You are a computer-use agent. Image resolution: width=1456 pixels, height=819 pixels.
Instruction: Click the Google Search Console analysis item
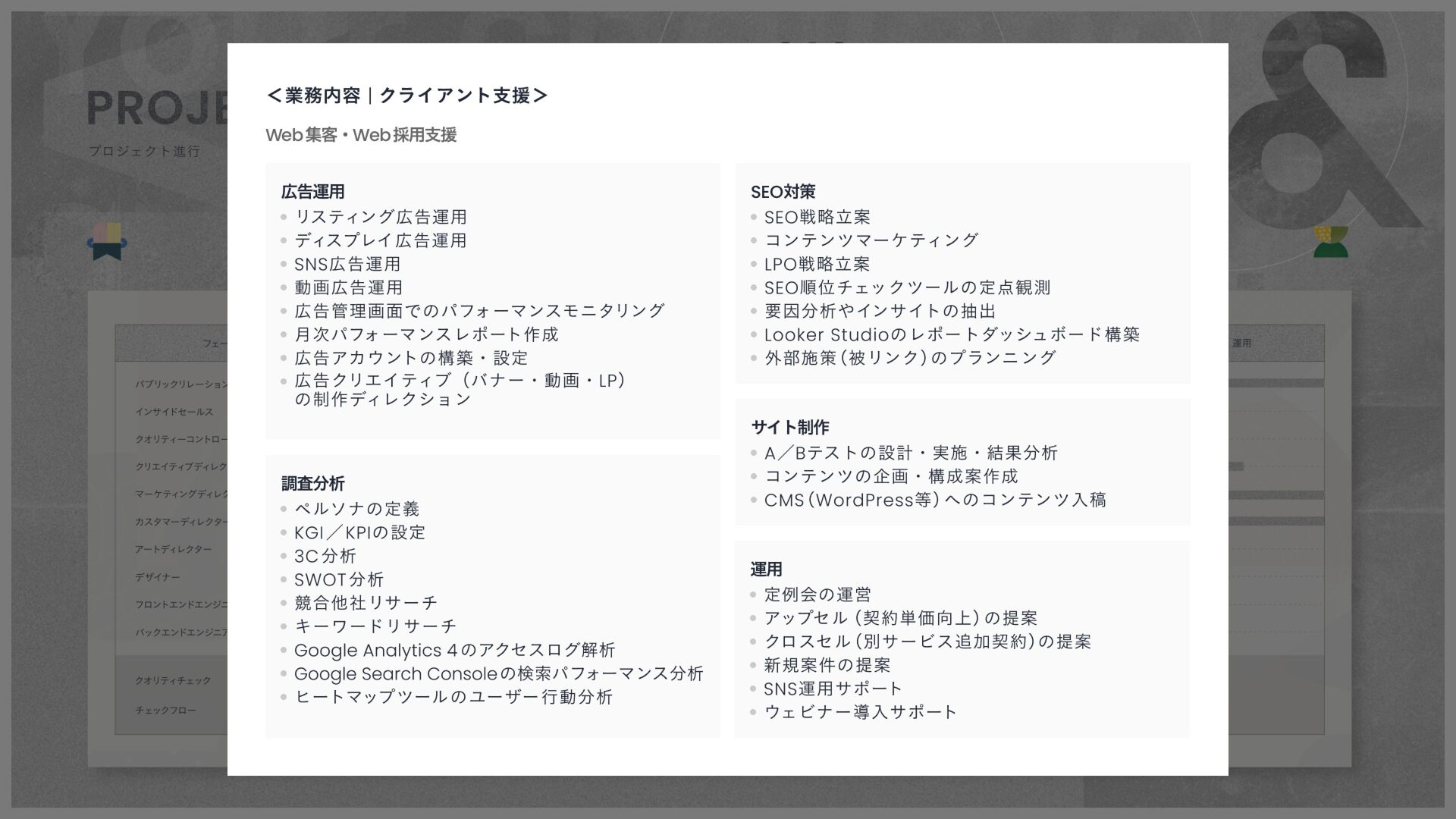(x=498, y=674)
